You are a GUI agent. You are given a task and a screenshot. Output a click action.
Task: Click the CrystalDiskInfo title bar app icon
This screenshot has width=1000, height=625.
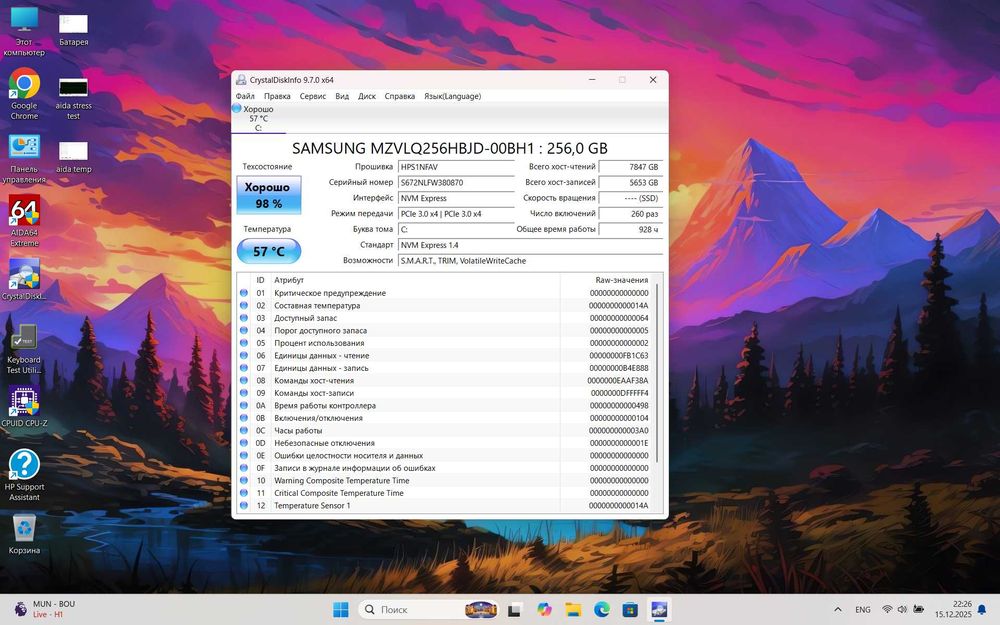(x=241, y=80)
